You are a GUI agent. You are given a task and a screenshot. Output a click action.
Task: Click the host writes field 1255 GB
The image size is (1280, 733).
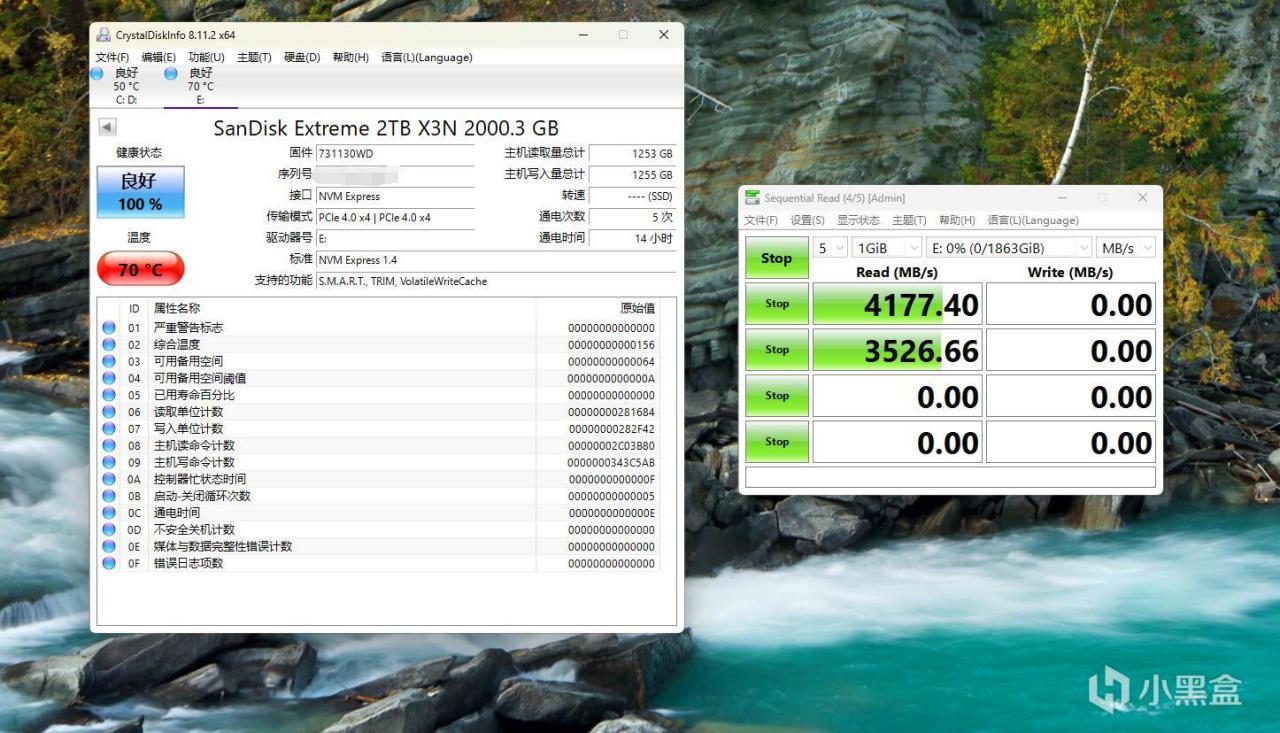tap(632, 175)
